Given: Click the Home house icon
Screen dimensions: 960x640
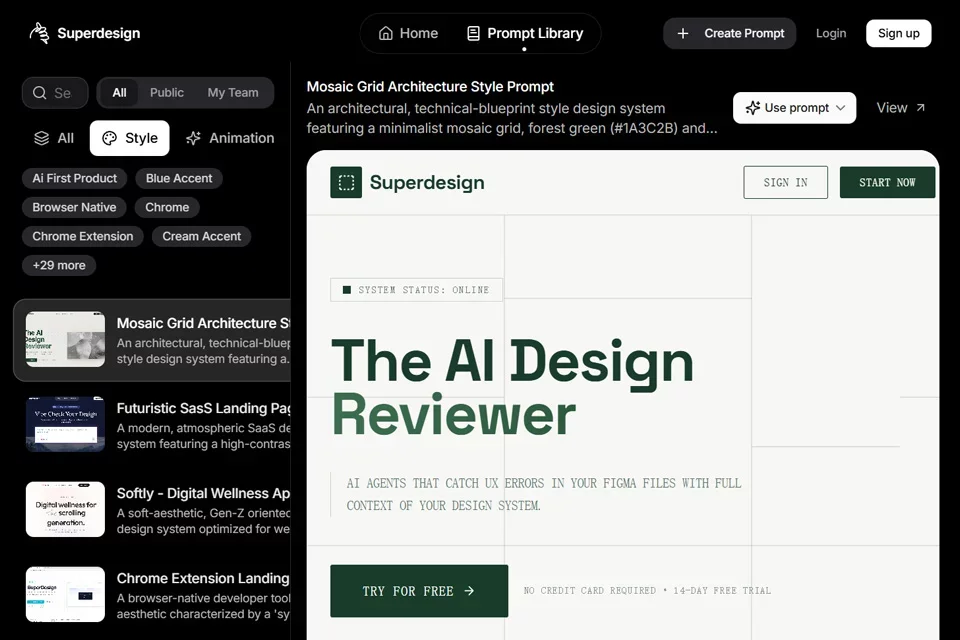Looking at the screenshot, I should (x=386, y=33).
